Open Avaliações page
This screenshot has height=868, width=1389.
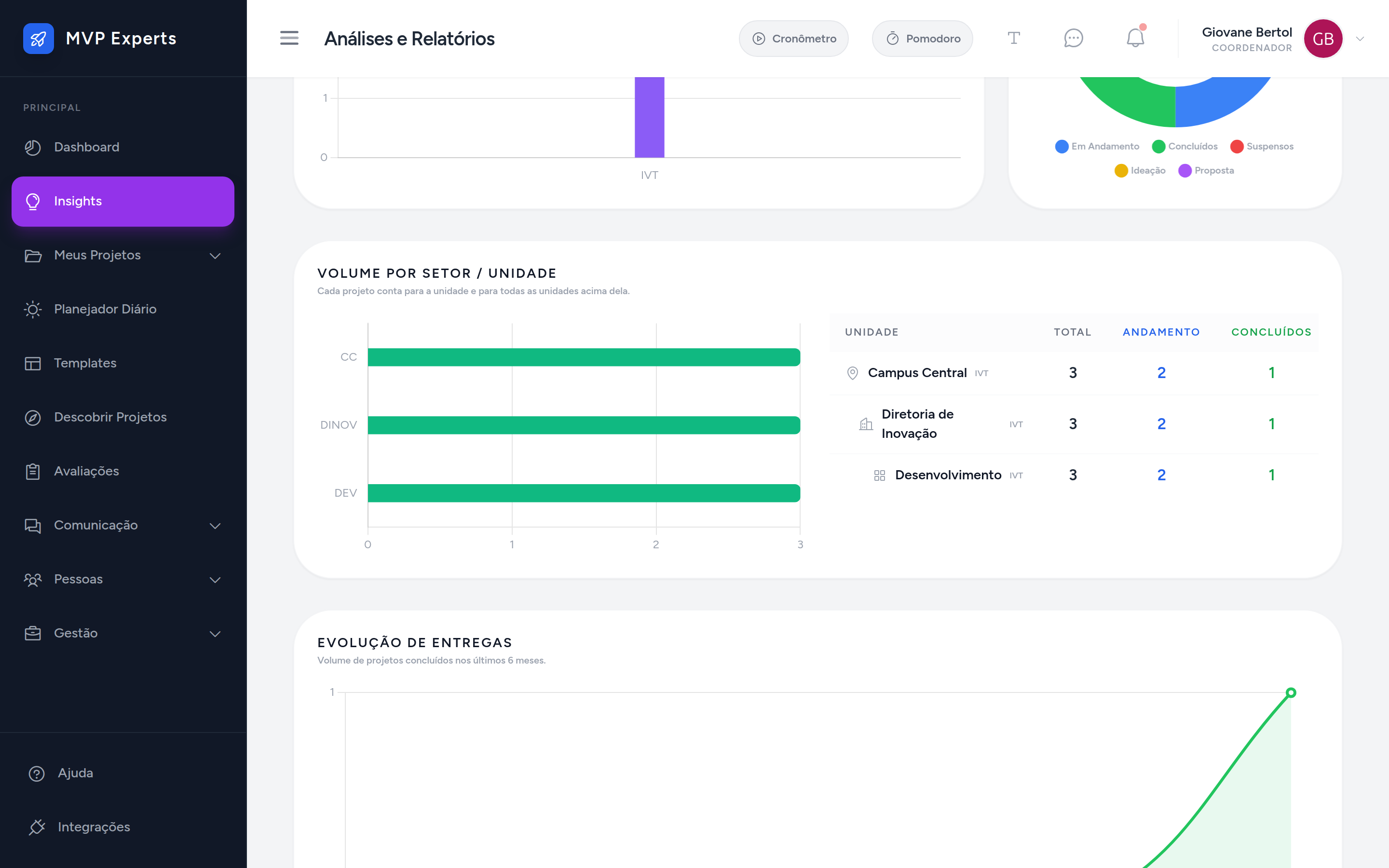123,471
